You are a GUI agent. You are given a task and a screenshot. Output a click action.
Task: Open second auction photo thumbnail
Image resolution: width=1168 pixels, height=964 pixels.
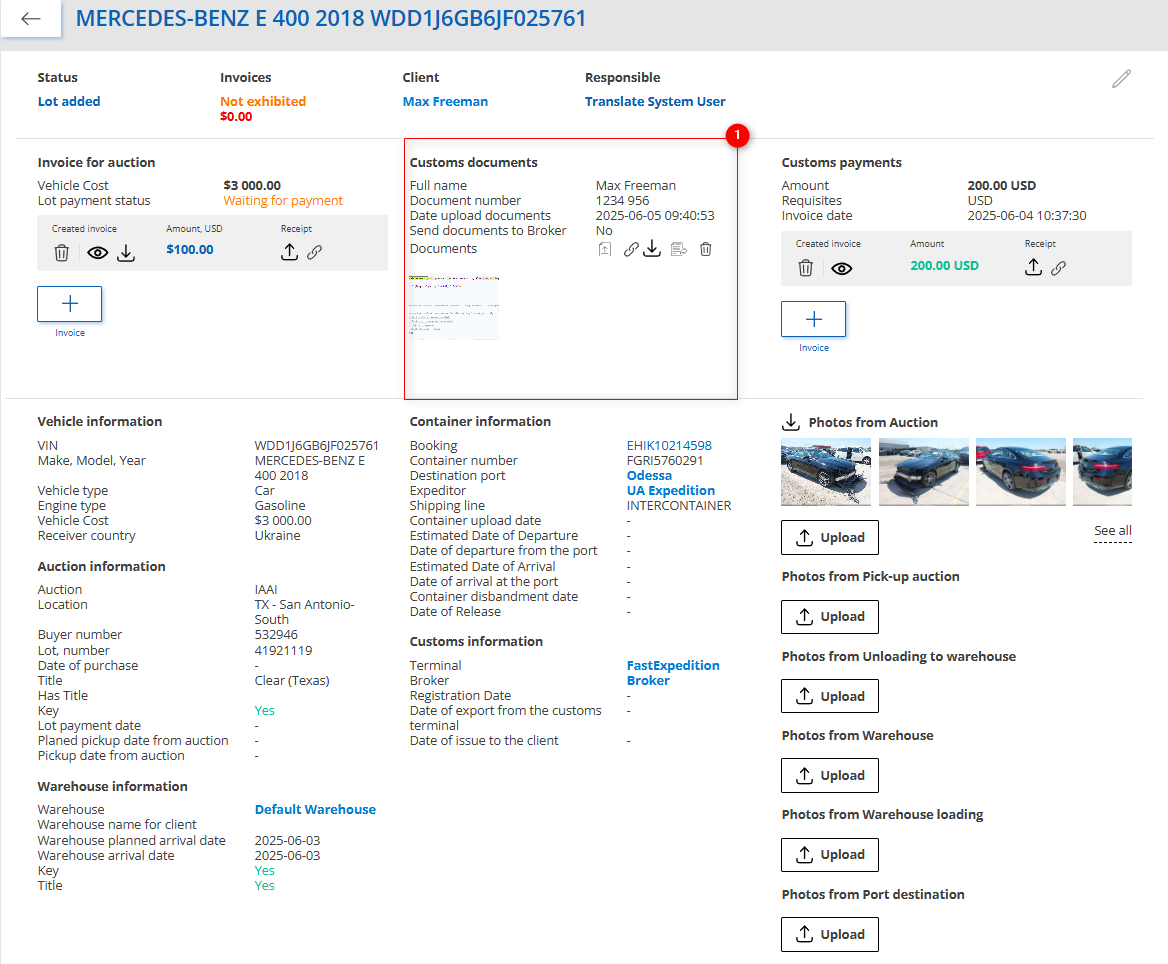(x=924, y=472)
